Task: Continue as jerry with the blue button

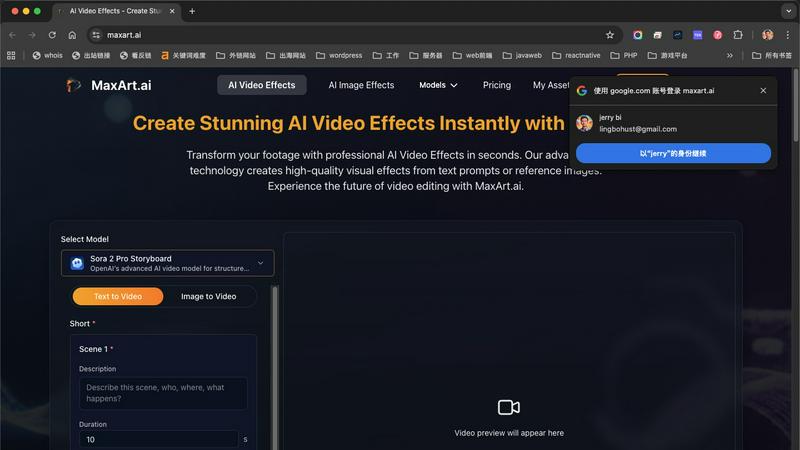Action: pyautogui.click(x=673, y=153)
